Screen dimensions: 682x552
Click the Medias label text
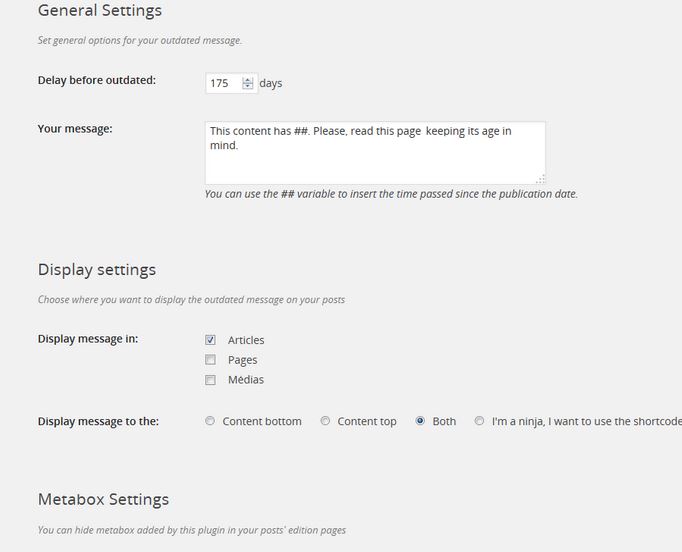coord(246,380)
